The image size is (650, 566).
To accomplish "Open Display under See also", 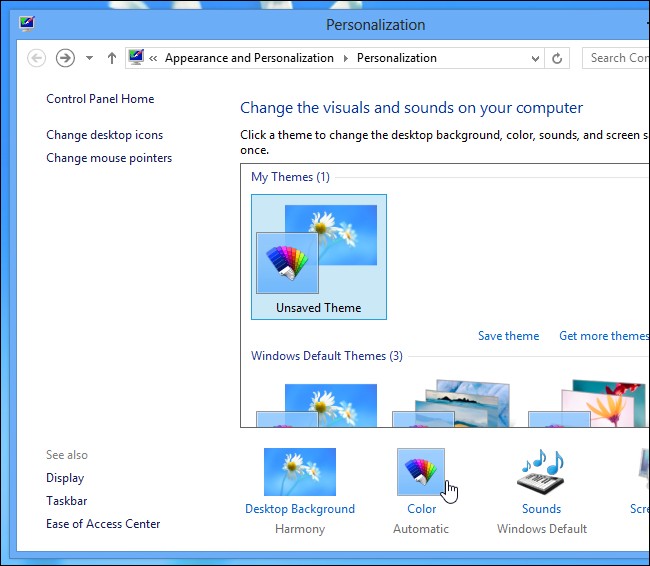I will point(65,478).
